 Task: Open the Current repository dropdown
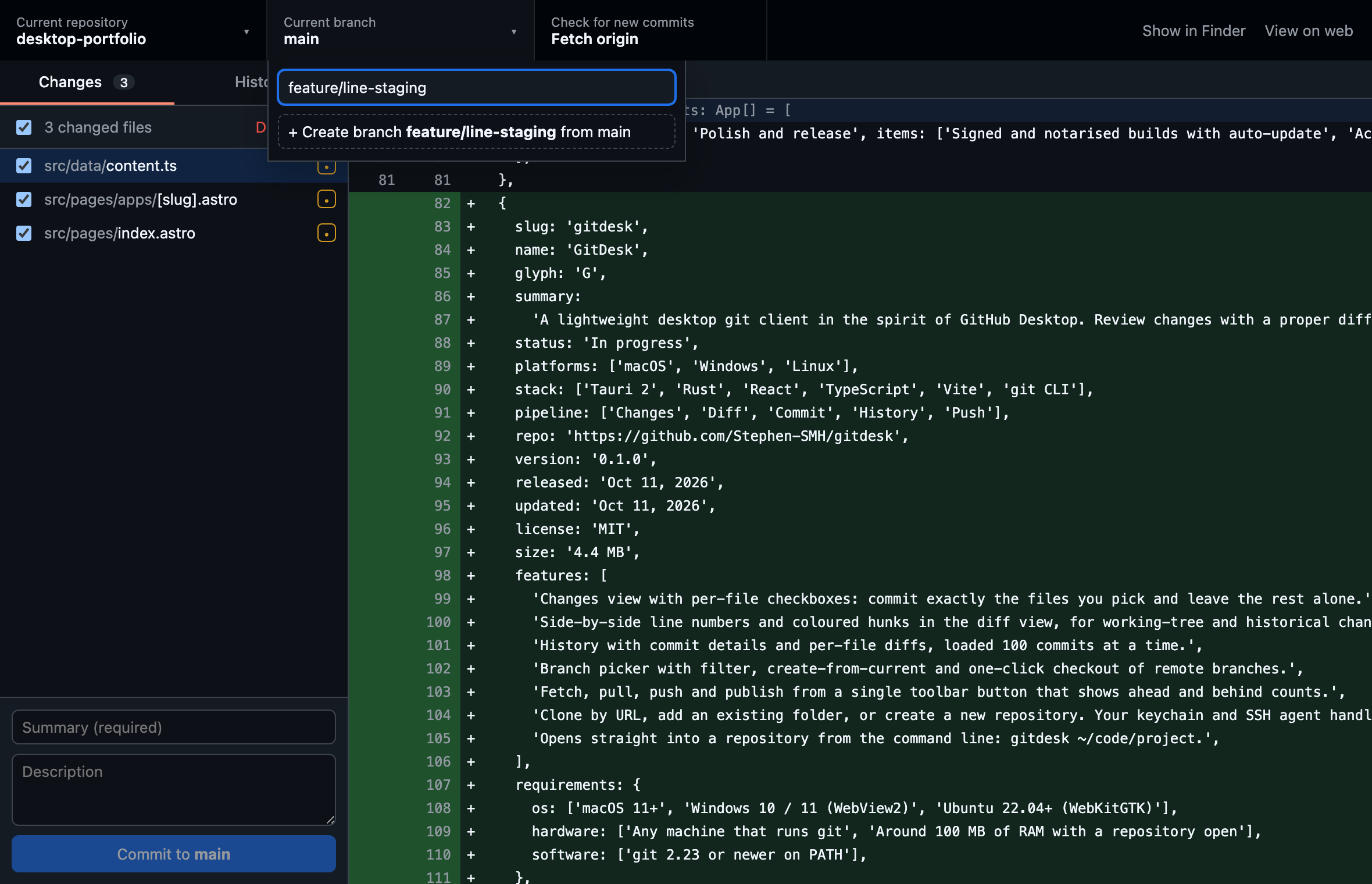click(133, 30)
